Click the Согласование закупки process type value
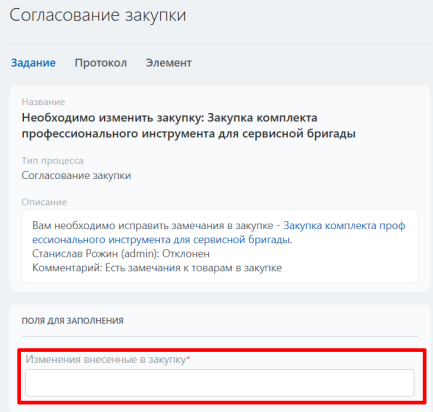The image size is (433, 412). coord(76,175)
